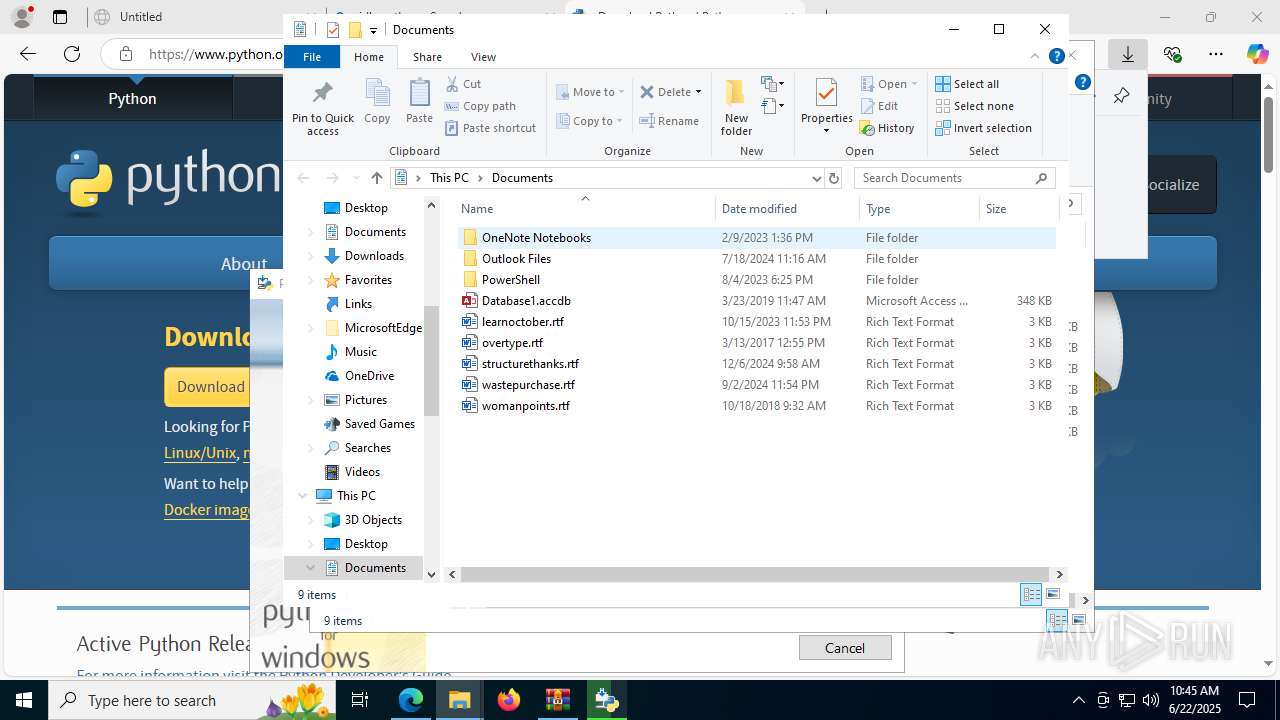Click the Explorer Help question icon

(1056, 57)
